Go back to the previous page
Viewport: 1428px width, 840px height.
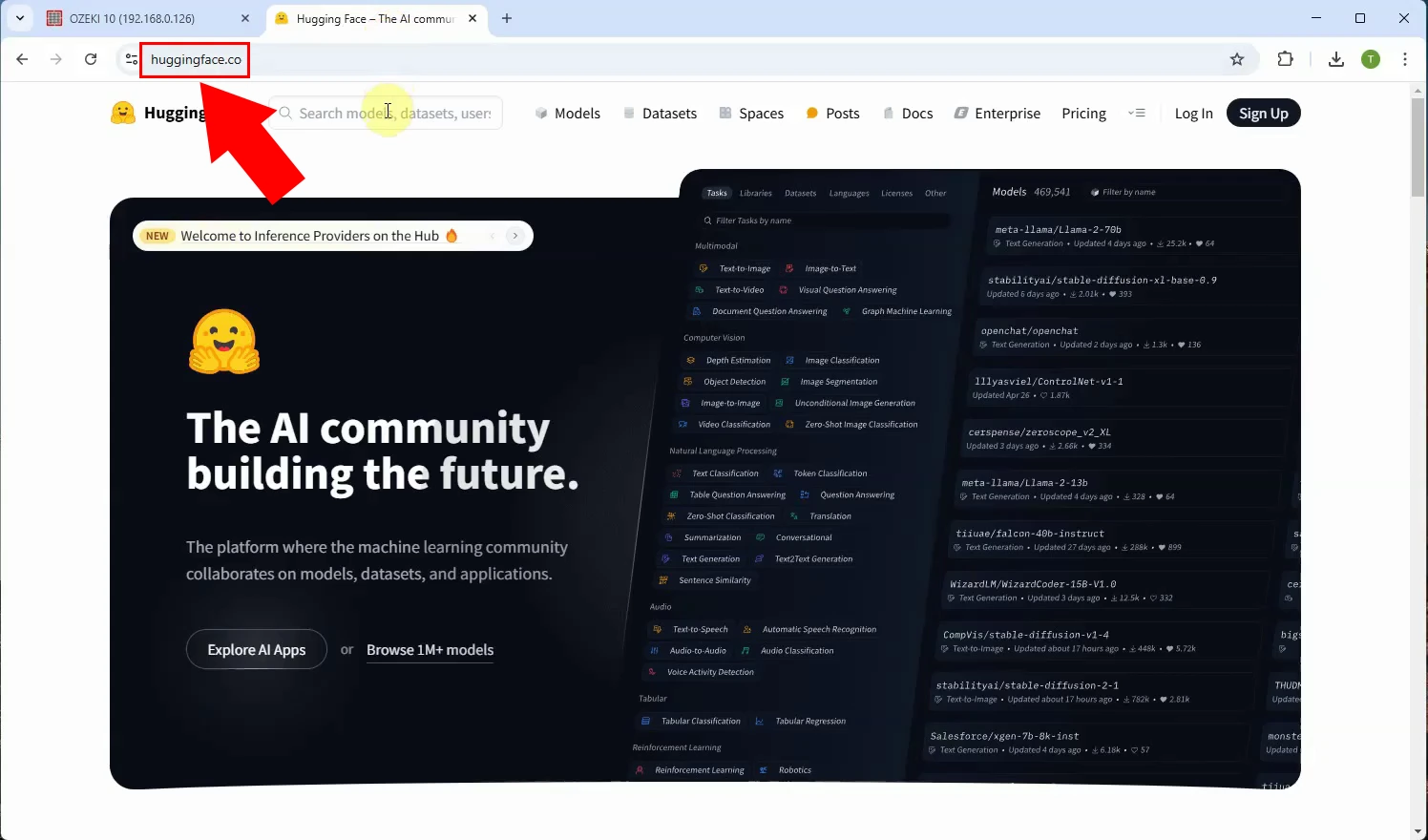[22, 59]
